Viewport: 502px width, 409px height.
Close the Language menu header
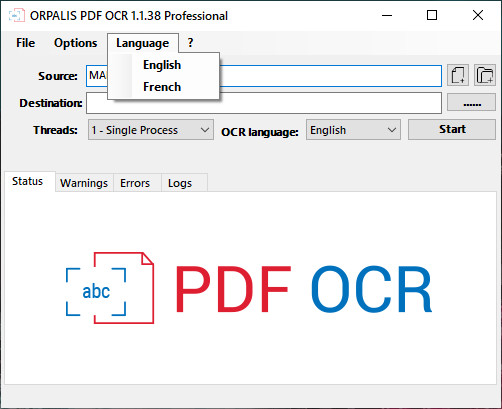(x=143, y=43)
